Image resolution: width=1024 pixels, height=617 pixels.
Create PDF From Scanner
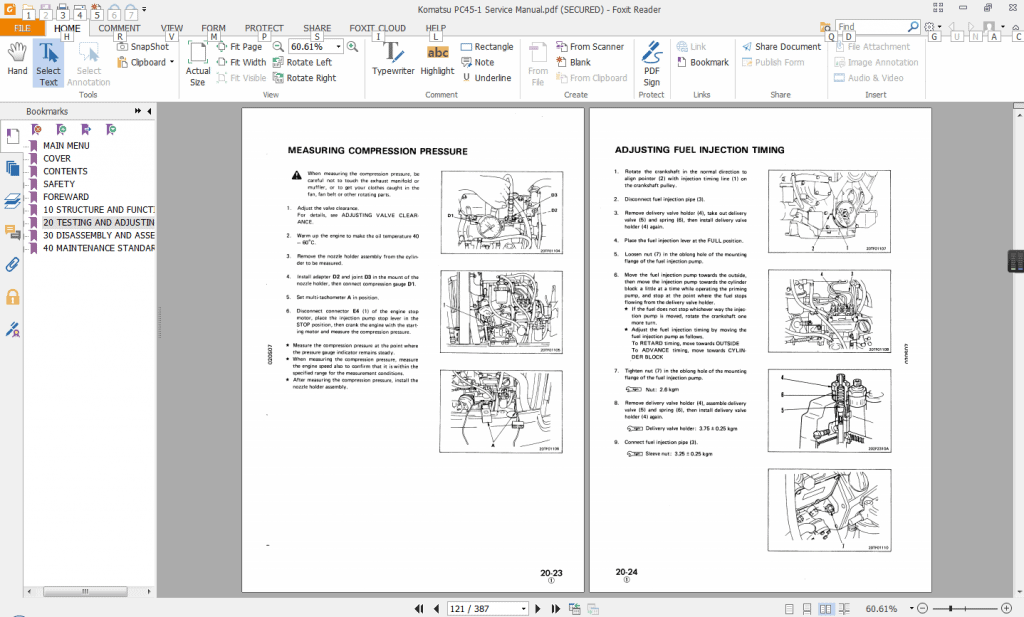pyautogui.click(x=590, y=46)
